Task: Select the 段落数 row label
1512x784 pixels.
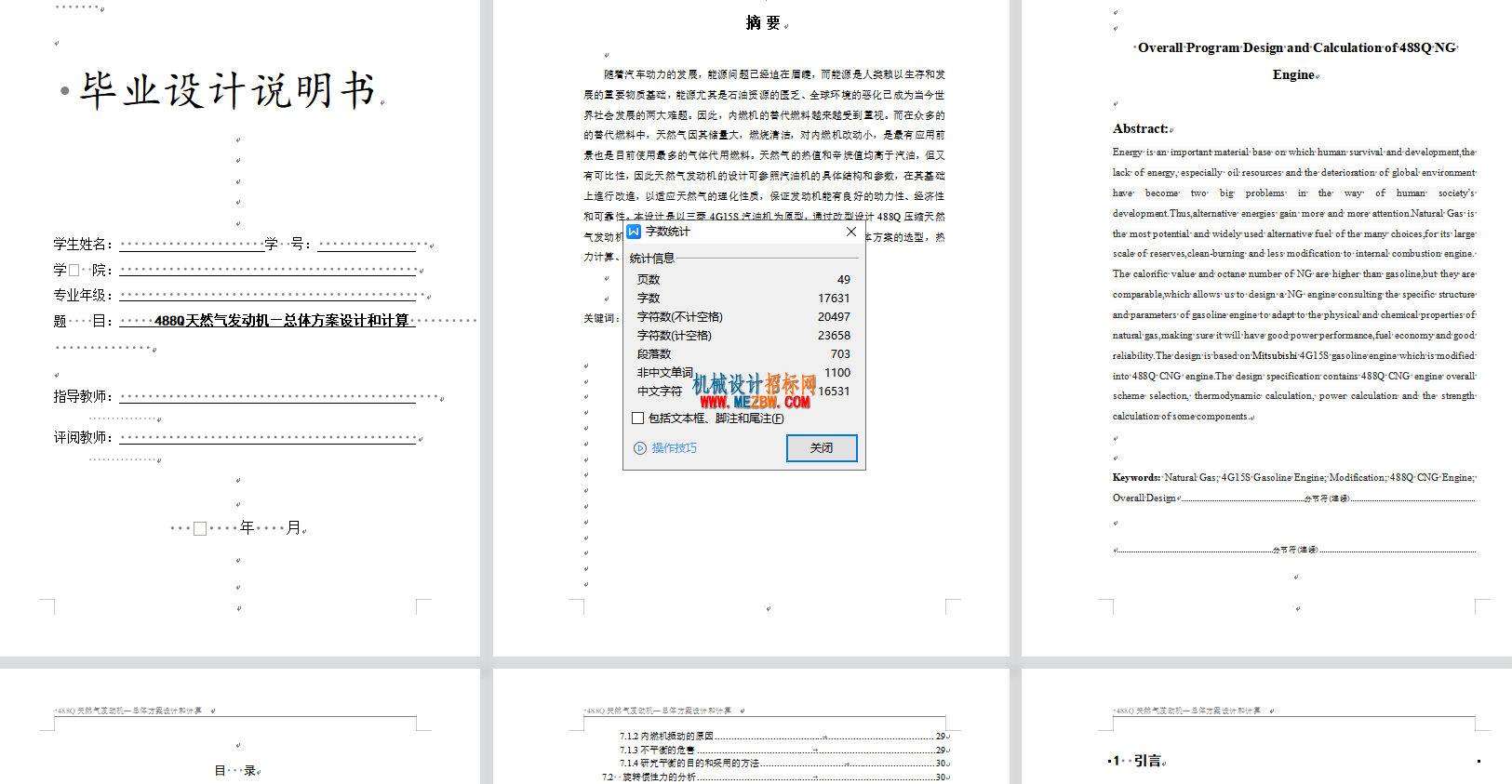Action: tap(654, 354)
